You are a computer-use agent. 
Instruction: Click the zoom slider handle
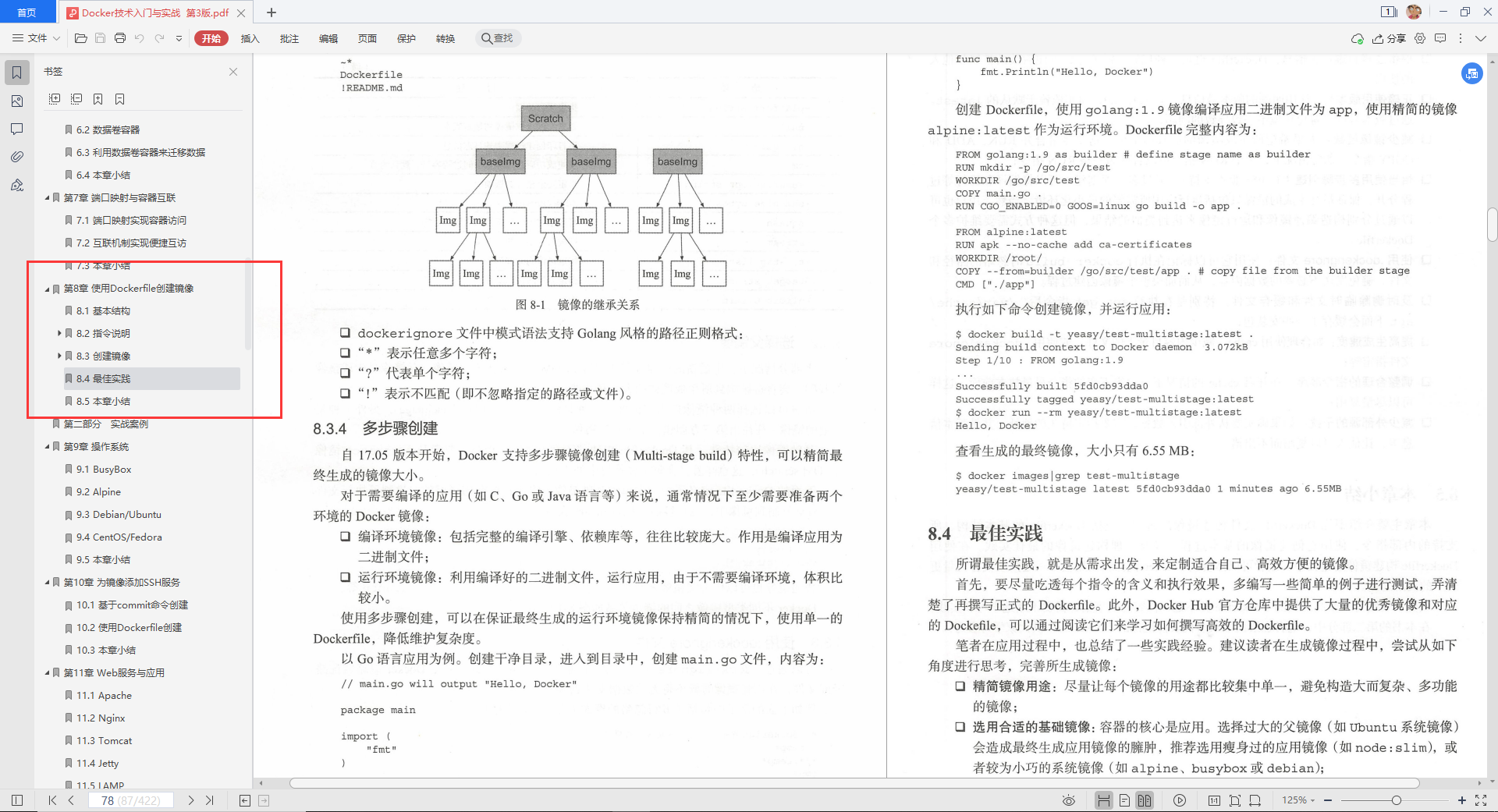[1396, 800]
